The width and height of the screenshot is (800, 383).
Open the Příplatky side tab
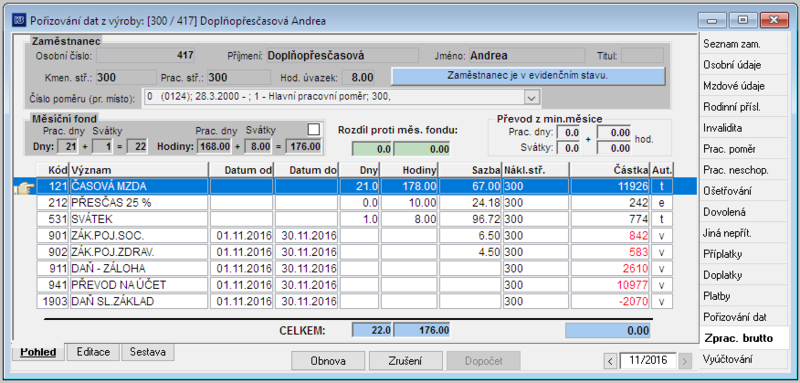click(x=743, y=254)
